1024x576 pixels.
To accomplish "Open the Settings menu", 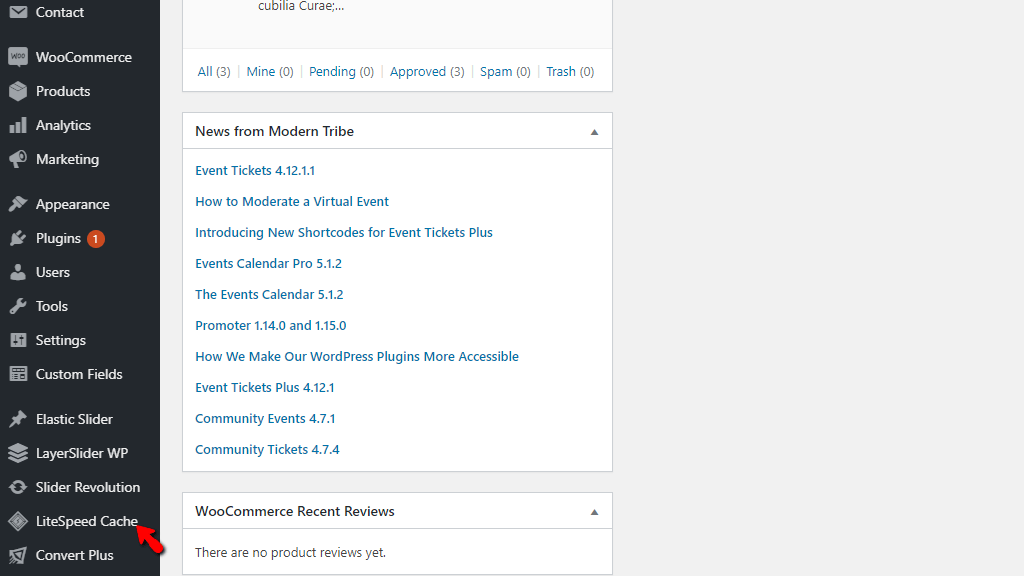I will tap(61, 340).
